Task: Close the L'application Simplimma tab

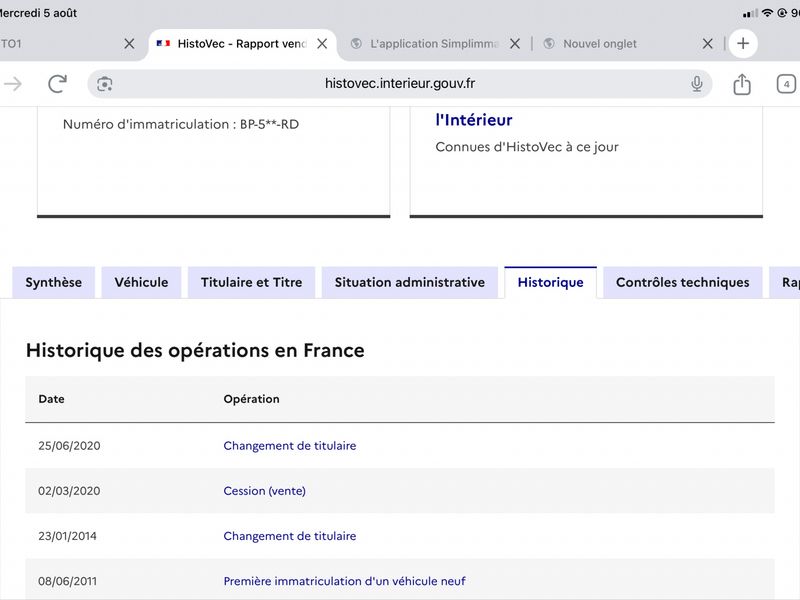Action: tap(515, 44)
